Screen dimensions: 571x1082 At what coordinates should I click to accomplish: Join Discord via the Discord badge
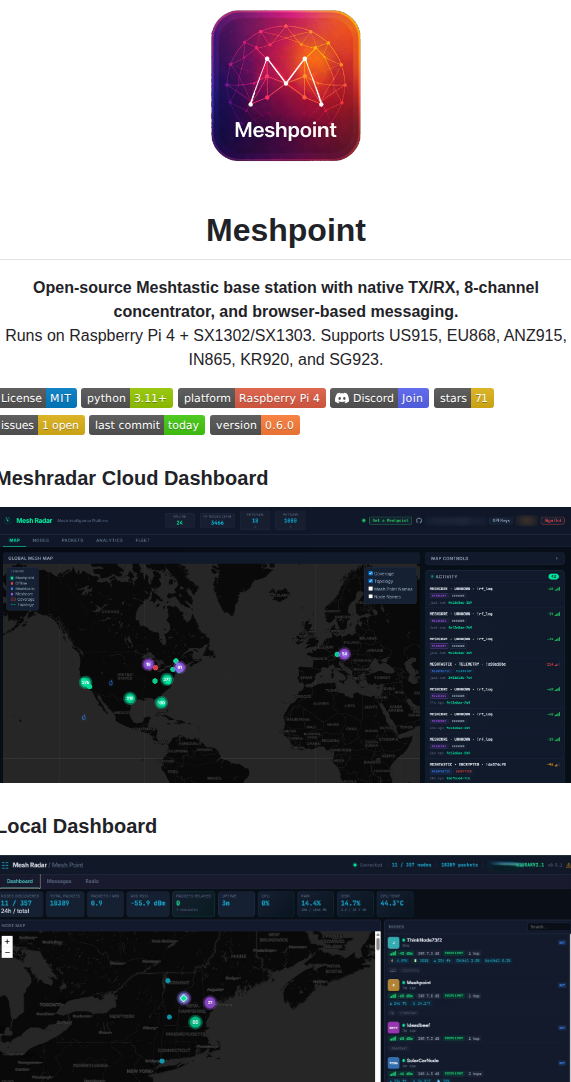[x=379, y=398]
